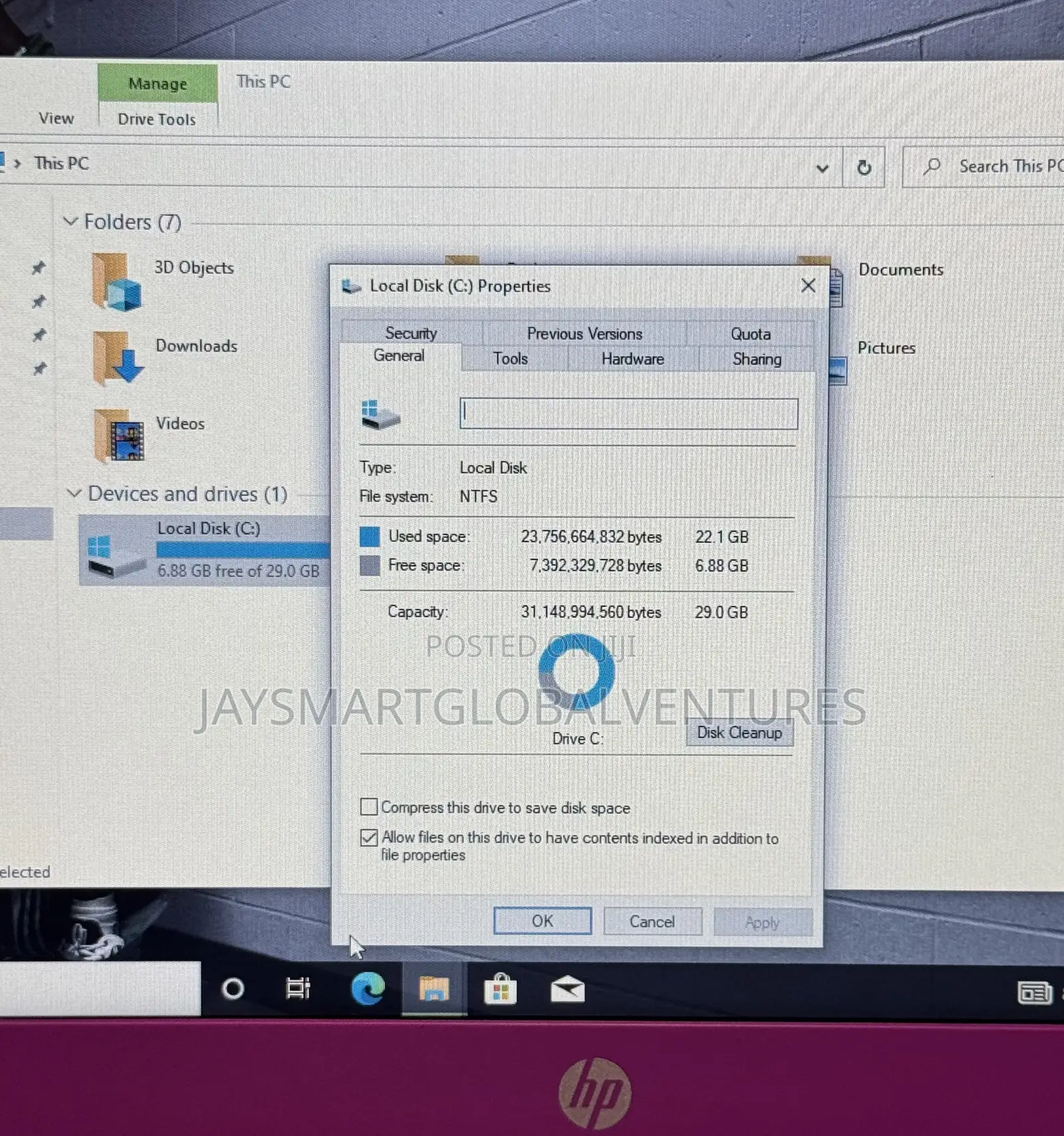Image resolution: width=1064 pixels, height=1136 pixels.
Task: Open News and interests tray icon
Action: [1035, 993]
